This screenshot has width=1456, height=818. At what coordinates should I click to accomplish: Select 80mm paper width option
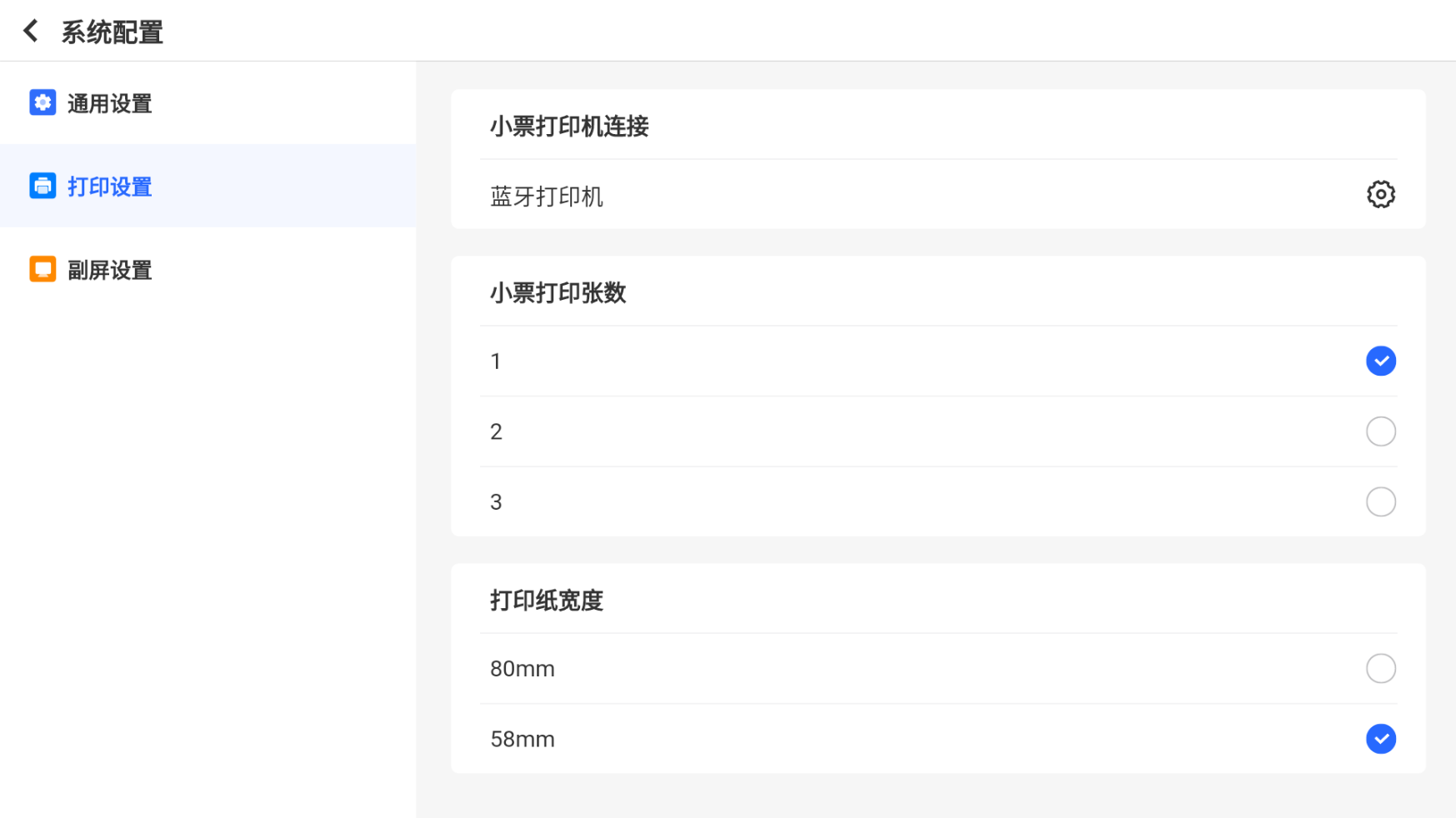1380,668
